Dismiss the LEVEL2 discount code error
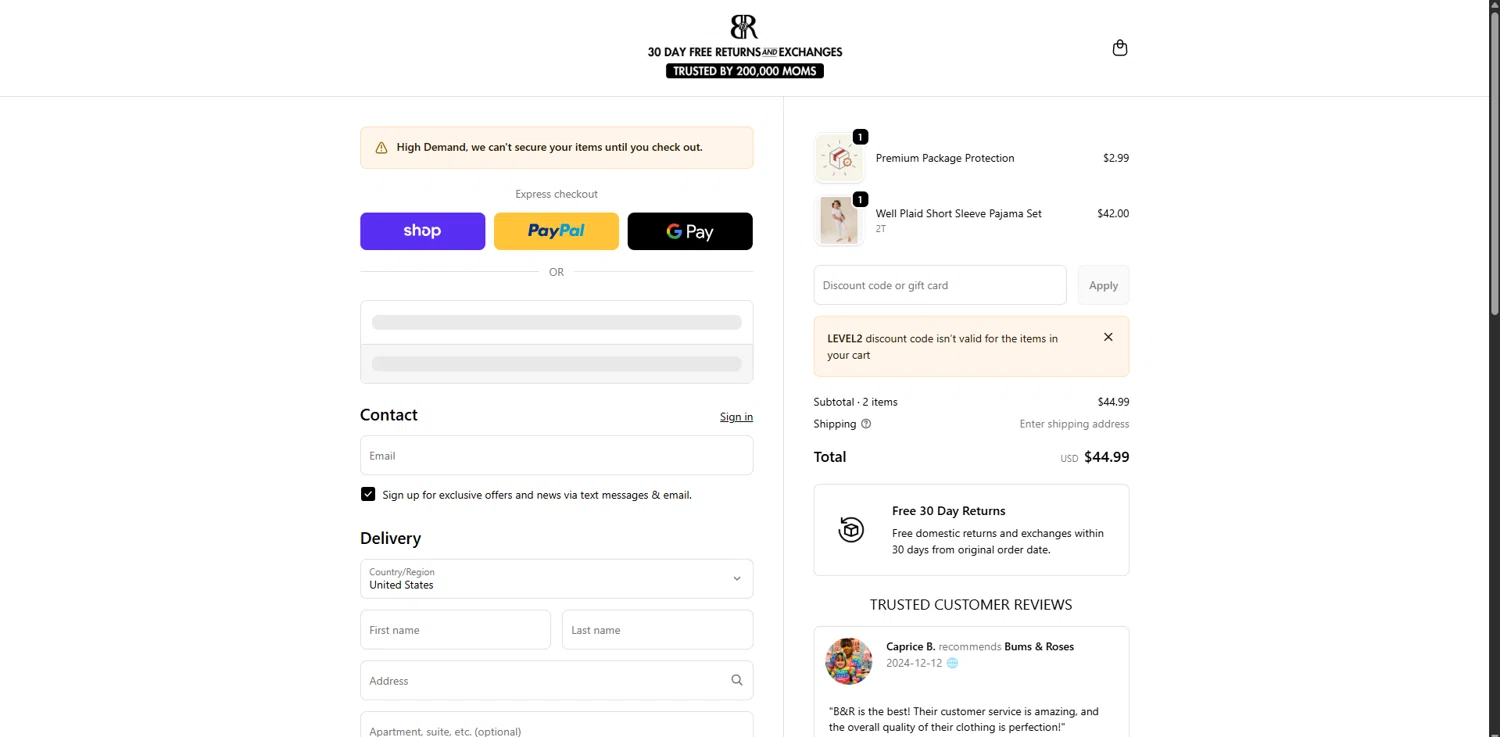This screenshot has height=737, width=1500. tap(1108, 337)
